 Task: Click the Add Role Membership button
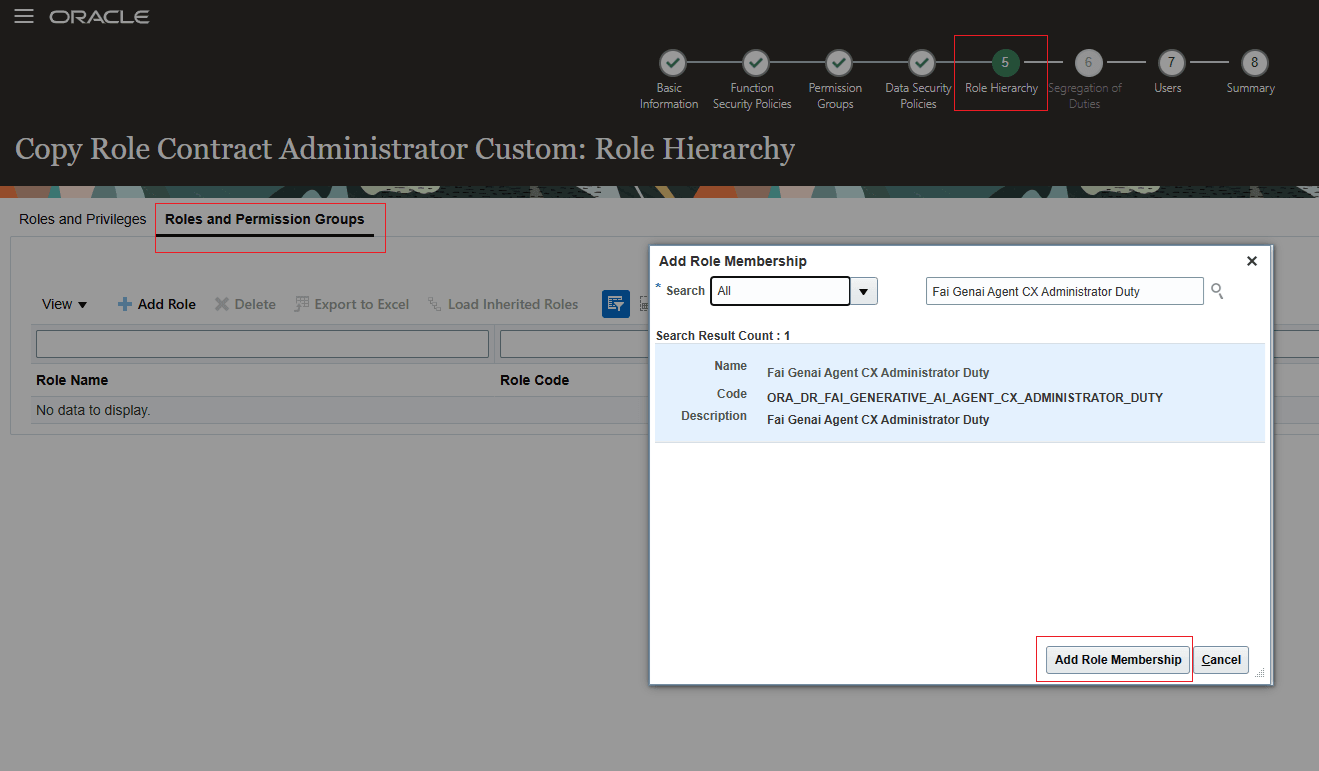click(1118, 660)
